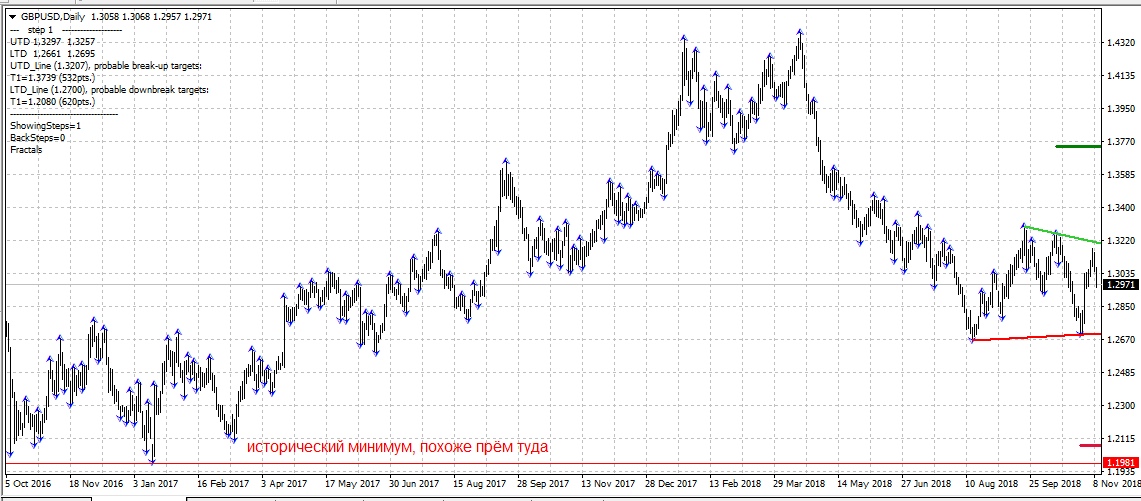This screenshot has width=1141, height=501.
Task: Select the red Russian text annotation
Action: tap(398, 447)
